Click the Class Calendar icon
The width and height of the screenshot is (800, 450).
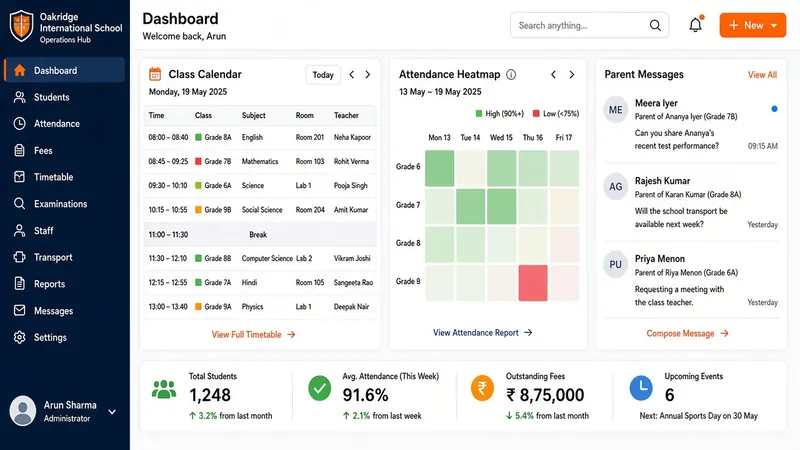155,74
